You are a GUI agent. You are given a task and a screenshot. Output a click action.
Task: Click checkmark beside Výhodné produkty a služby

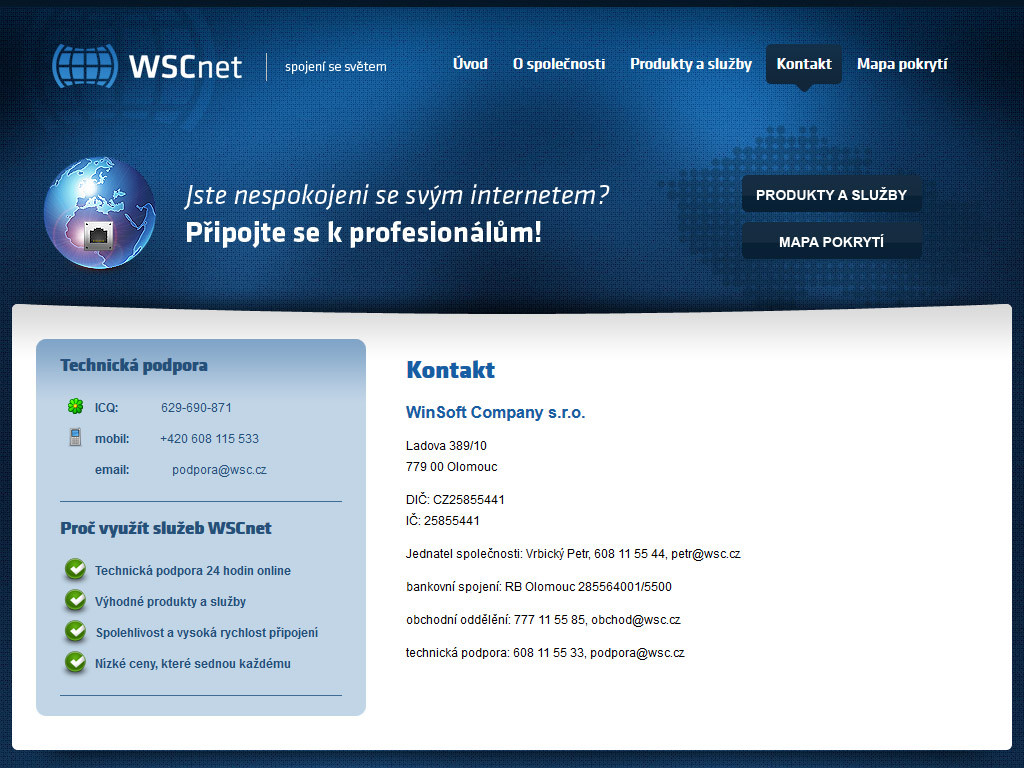click(75, 600)
